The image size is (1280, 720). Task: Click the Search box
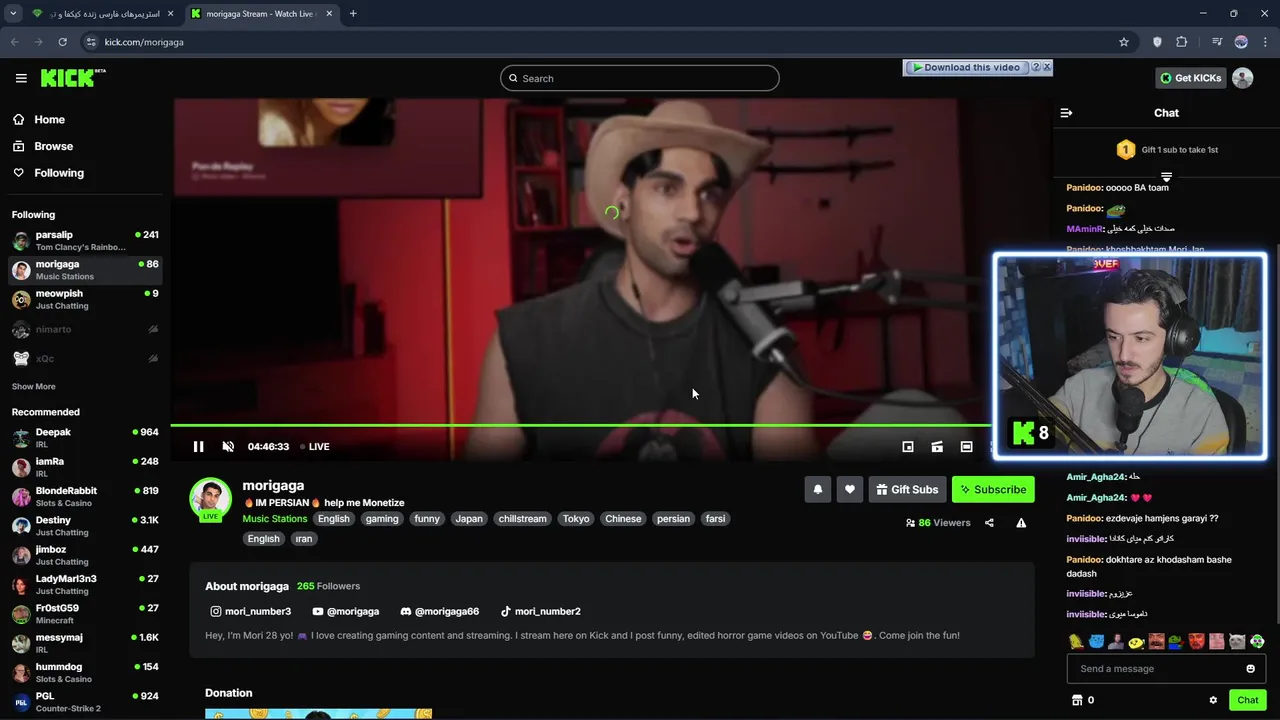click(x=640, y=78)
